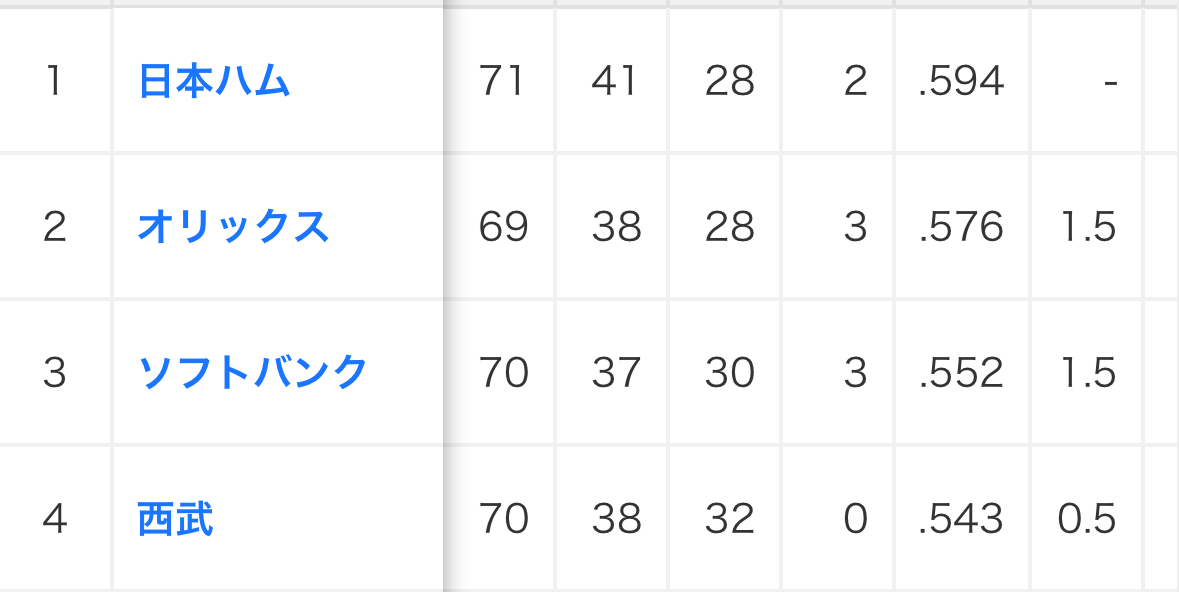Select the 32 losses cell for 西武

tap(728, 519)
